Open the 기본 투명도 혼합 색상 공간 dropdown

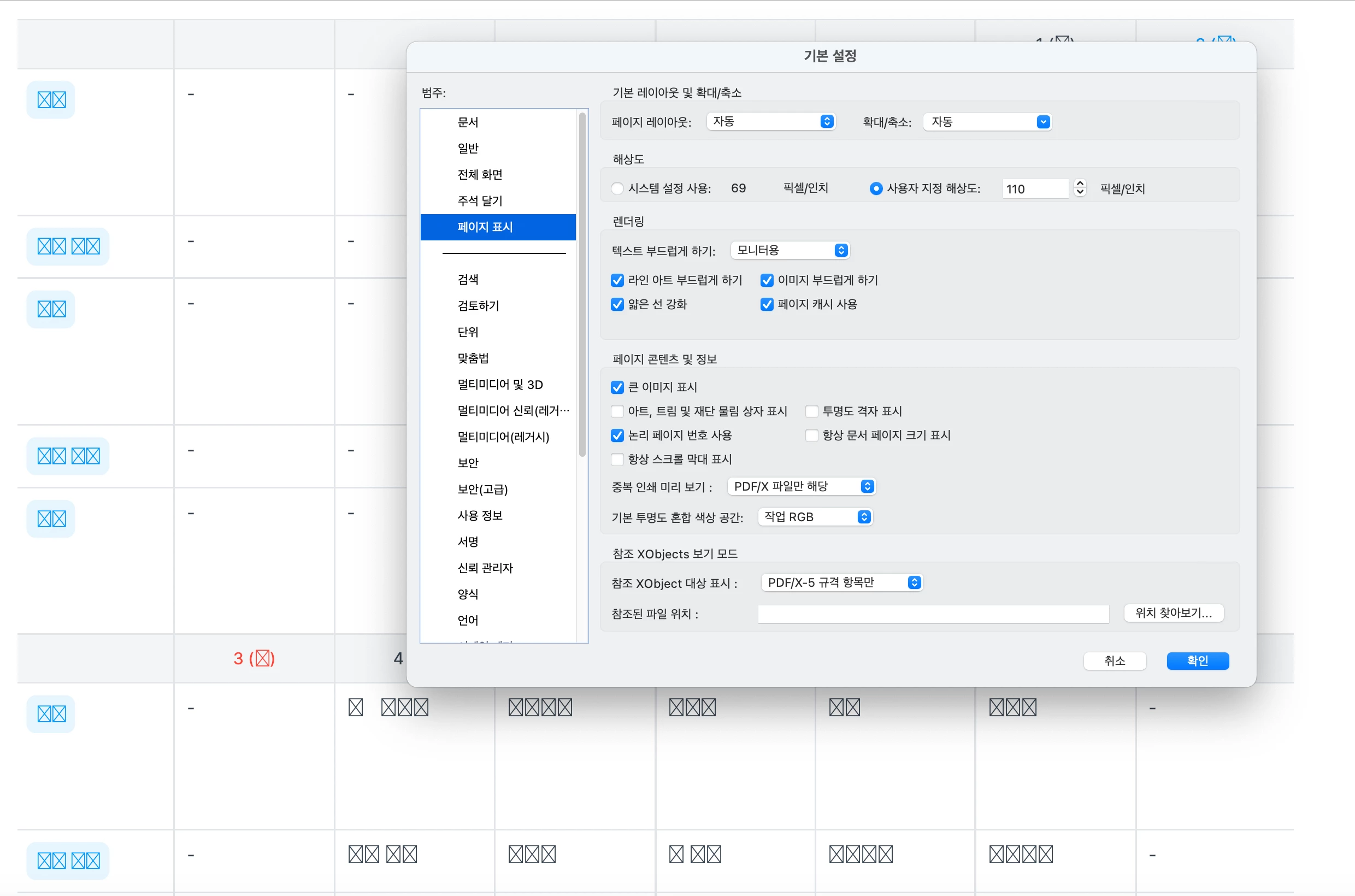coord(815,517)
